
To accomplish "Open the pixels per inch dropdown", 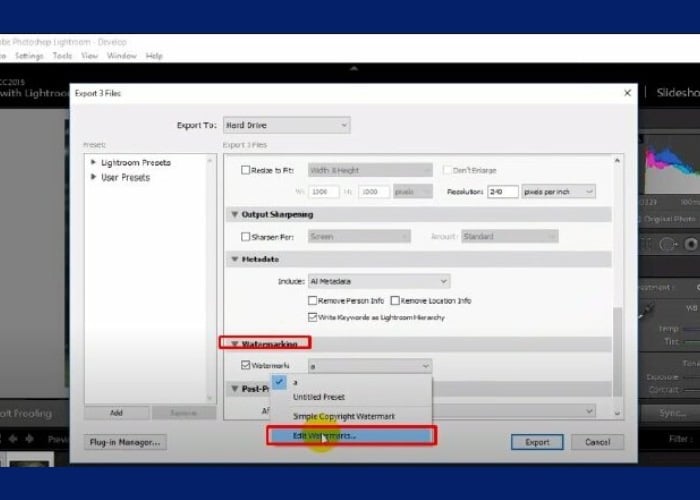I will (558, 192).
